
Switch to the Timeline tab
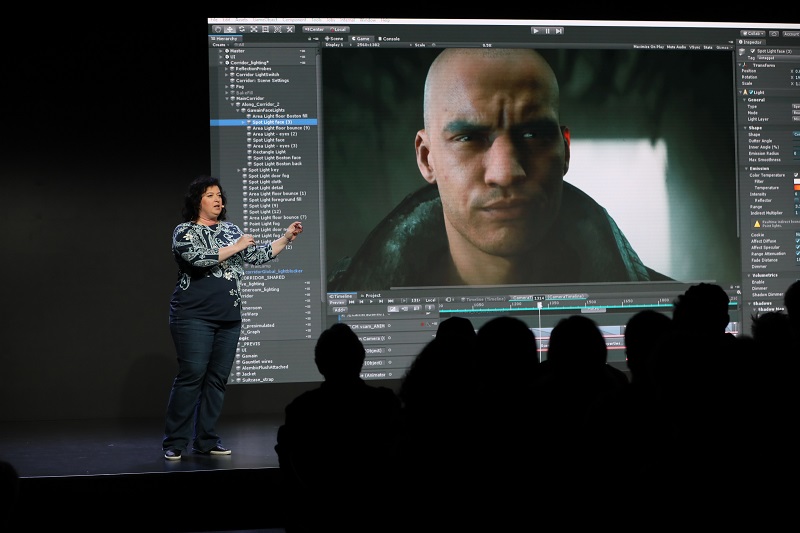click(341, 296)
